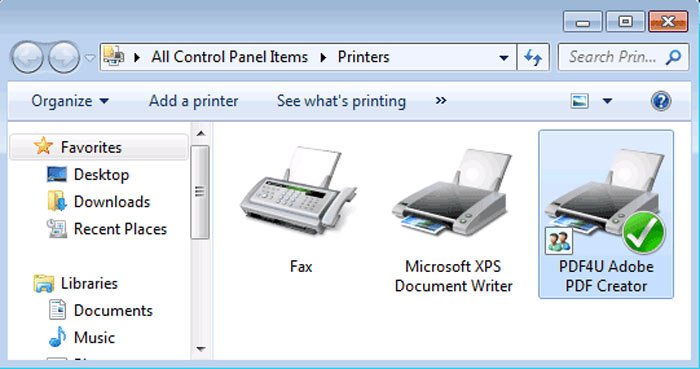
Task: Click Add a printer
Action: click(x=193, y=101)
